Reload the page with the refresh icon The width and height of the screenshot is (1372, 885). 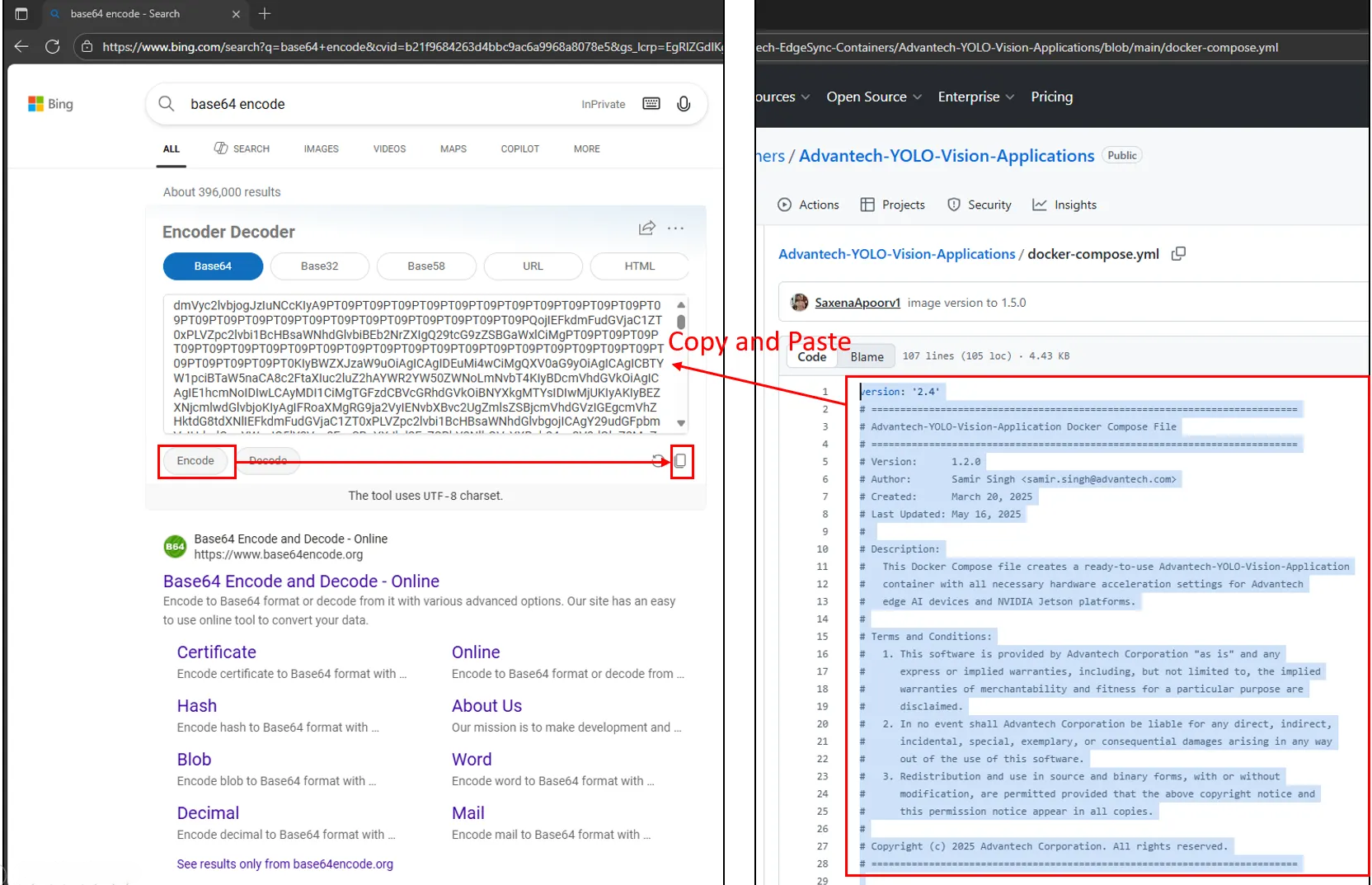[53, 46]
